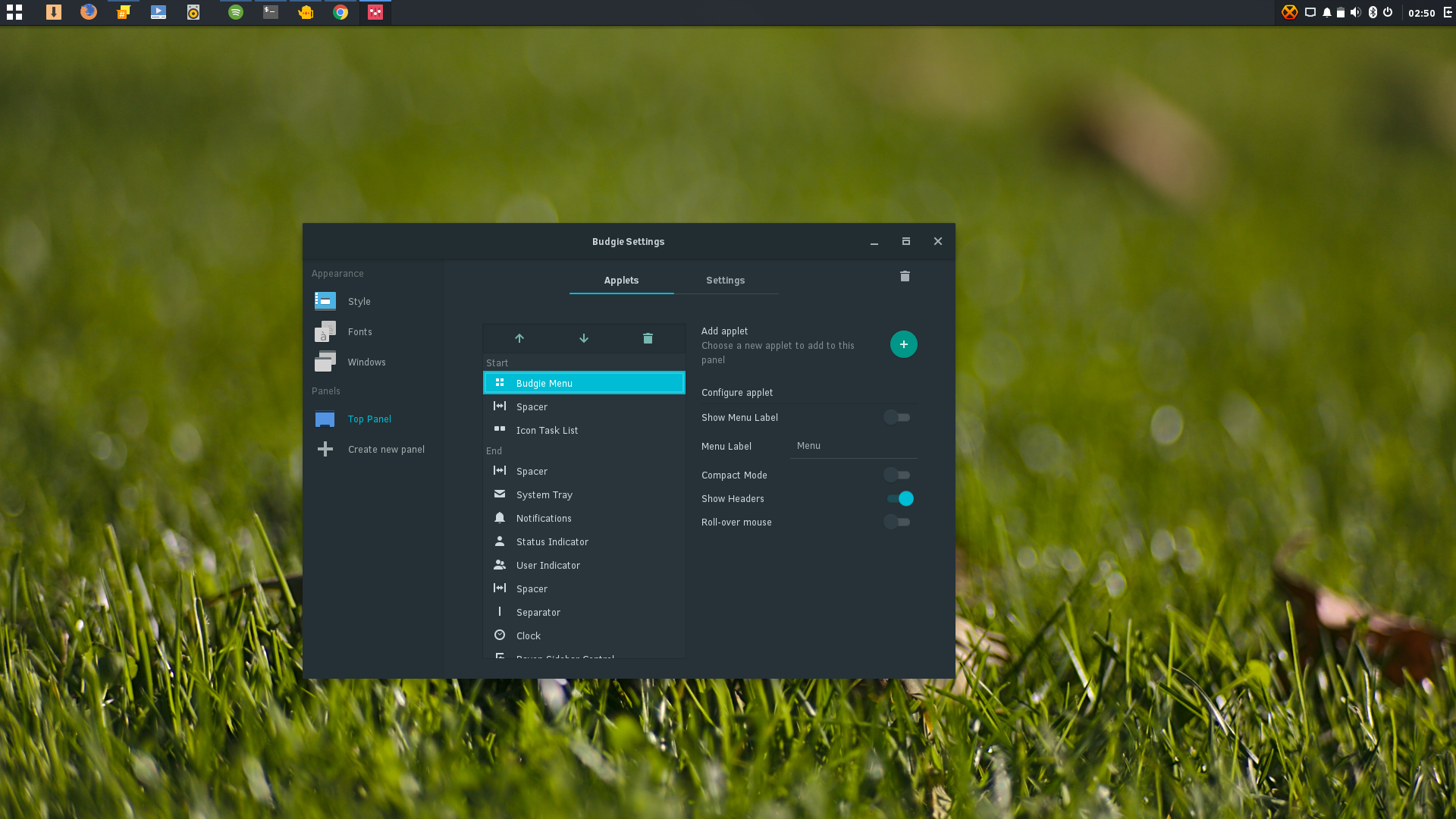Click the green plus Add applet button
The width and height of the screenshot is (1456, 819).
(904, 344)
